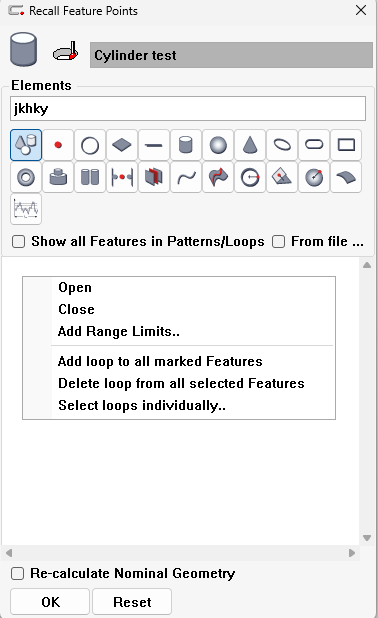Click the probe recall icon beside name

coord(65,52)
